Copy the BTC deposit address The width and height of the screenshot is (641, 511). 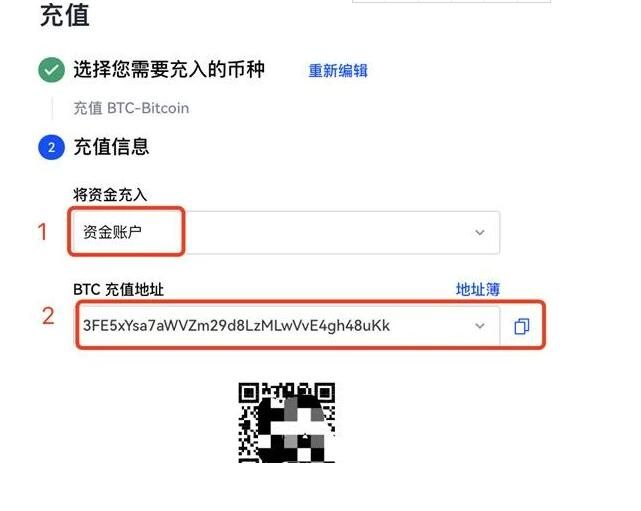521,326
